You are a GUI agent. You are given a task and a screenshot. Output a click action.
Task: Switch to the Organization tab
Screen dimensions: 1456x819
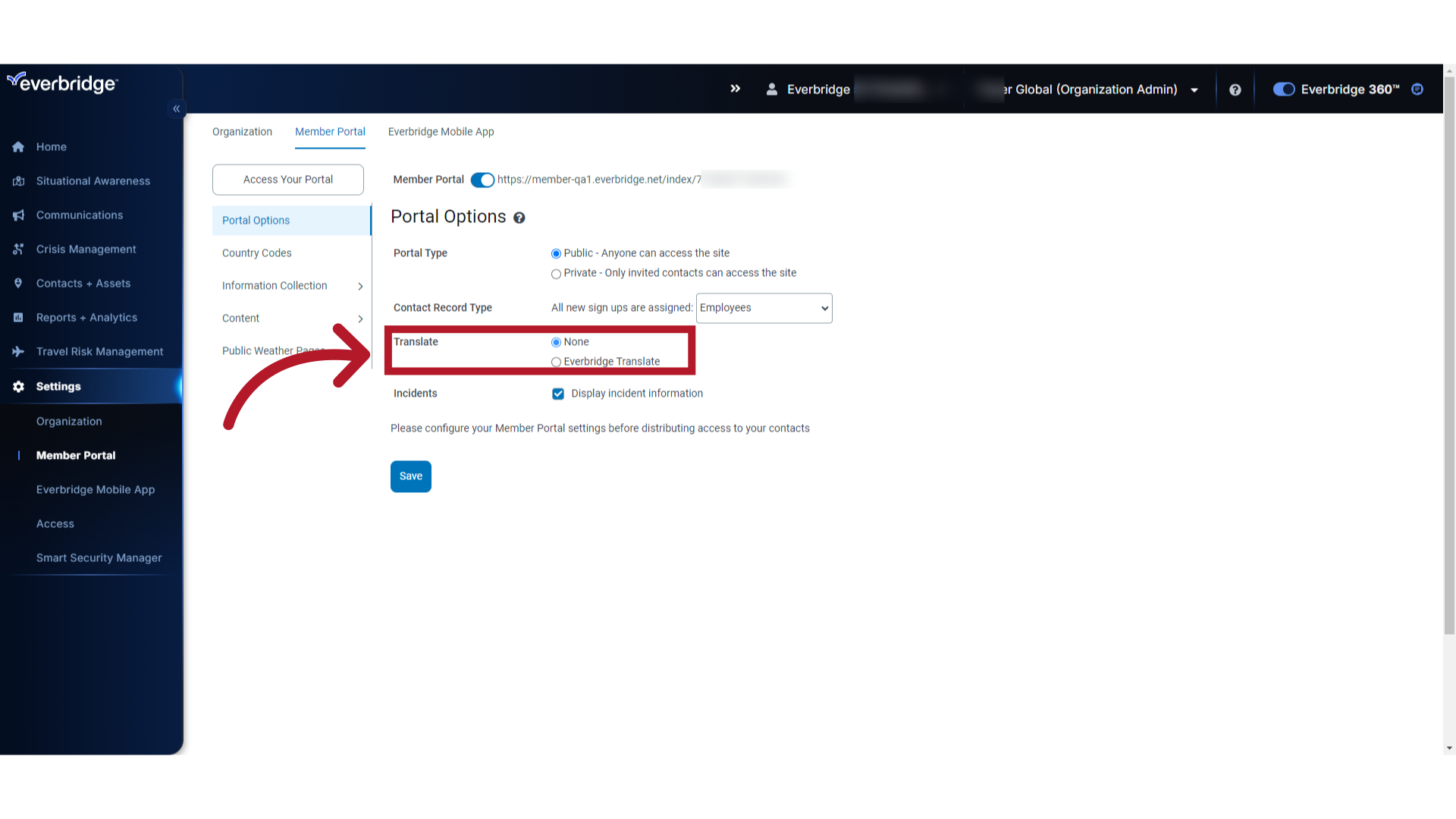[242, 131]
